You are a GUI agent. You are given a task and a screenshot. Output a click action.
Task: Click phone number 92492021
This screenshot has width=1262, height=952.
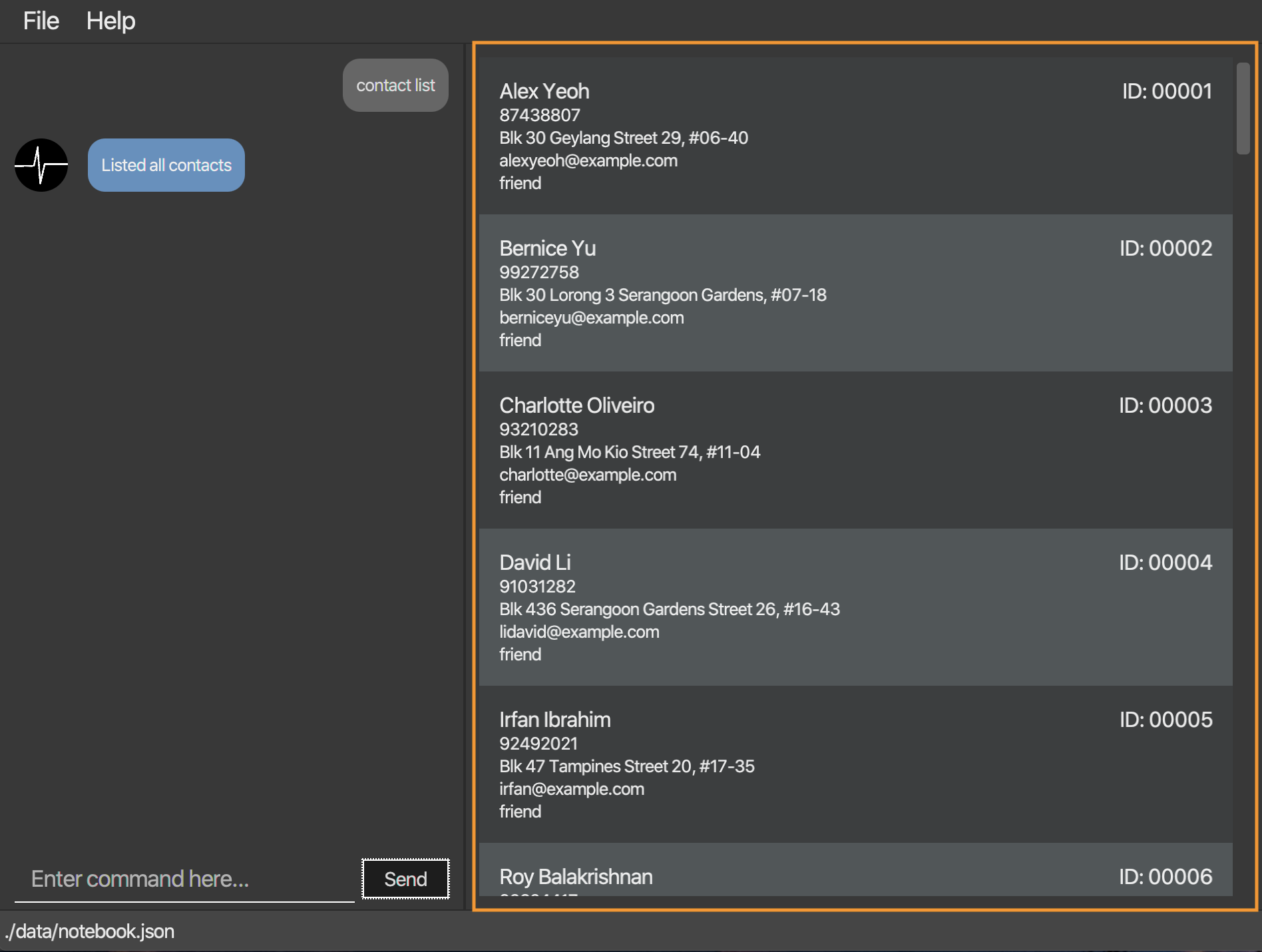pyautogui.click(x=538, y=744)
